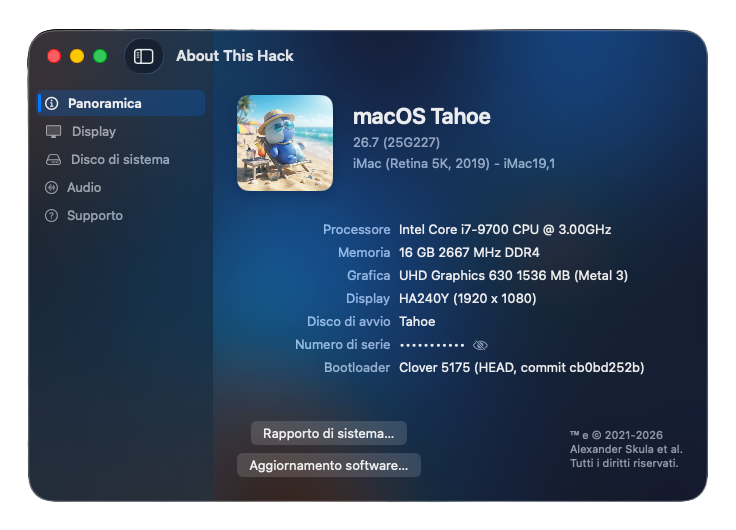Screen dimensions: 736x530
Task: Click the UHD Graphics 630 1536 MB value
Action: (x=514, y=276)
